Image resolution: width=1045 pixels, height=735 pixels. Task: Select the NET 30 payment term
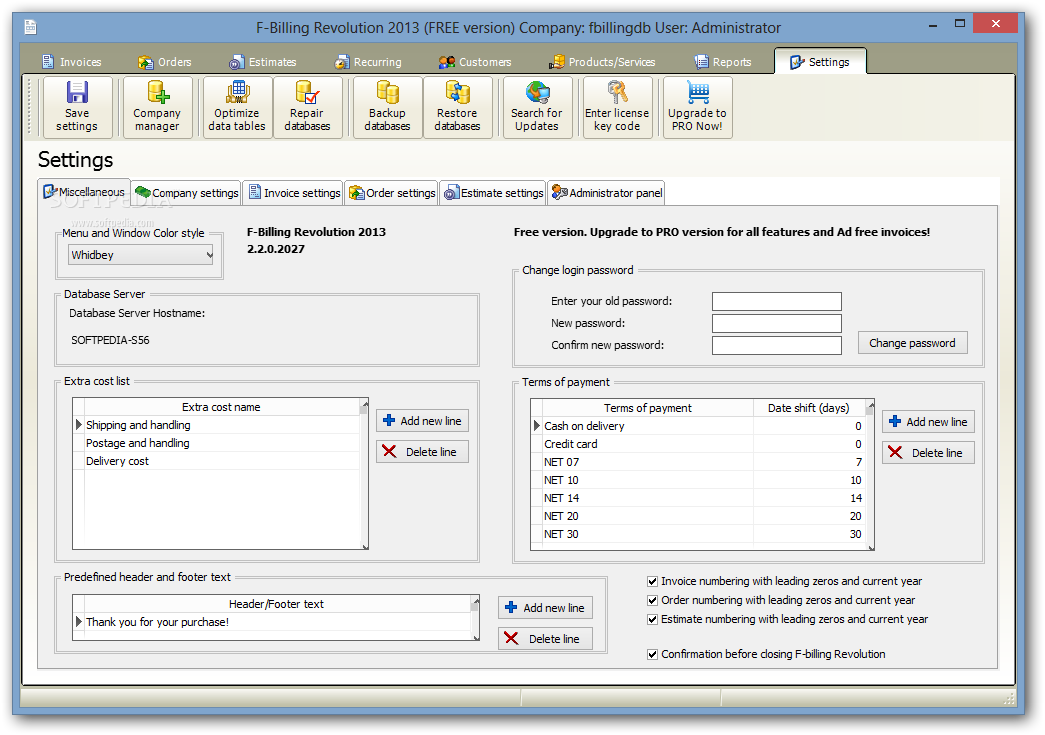tap(698, 534)
